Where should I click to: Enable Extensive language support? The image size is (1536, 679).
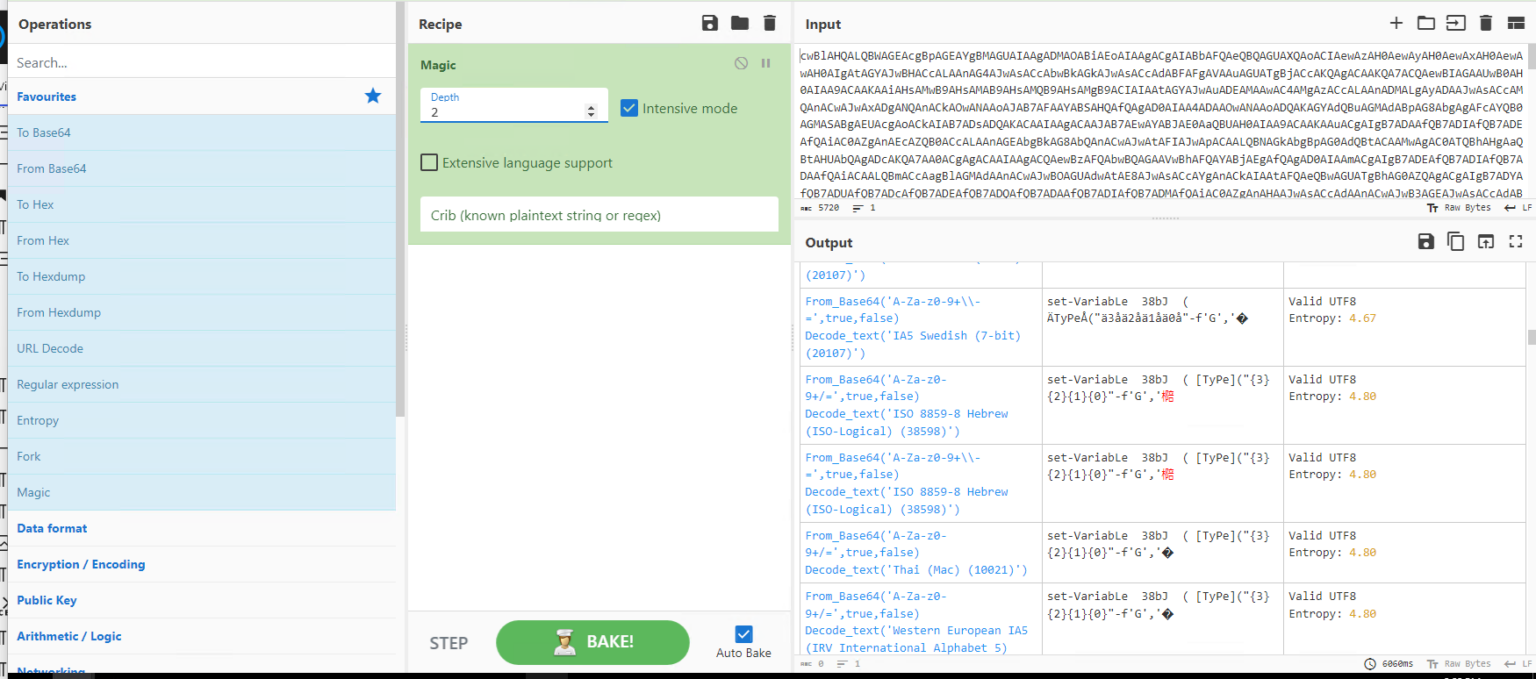429,162
